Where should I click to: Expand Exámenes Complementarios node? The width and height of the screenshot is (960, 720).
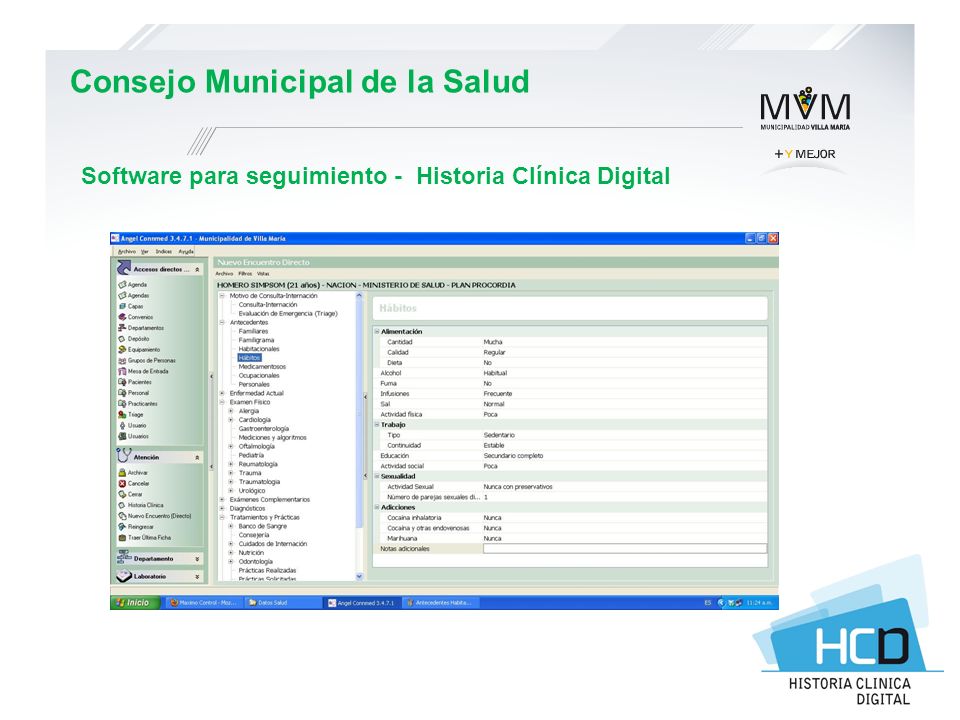coord(222,500)
